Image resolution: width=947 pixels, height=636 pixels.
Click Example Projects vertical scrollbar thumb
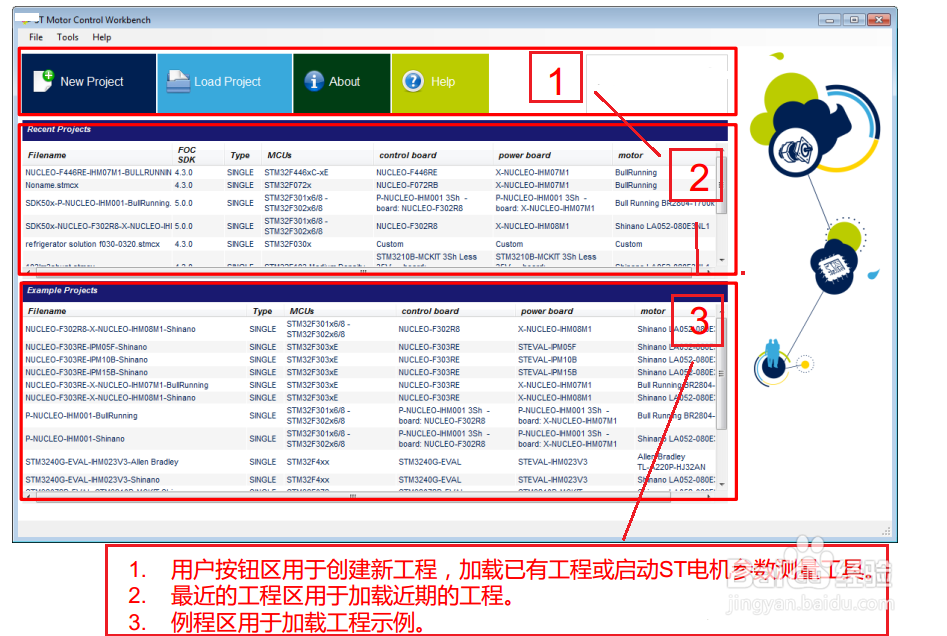(x=721, y=373)
